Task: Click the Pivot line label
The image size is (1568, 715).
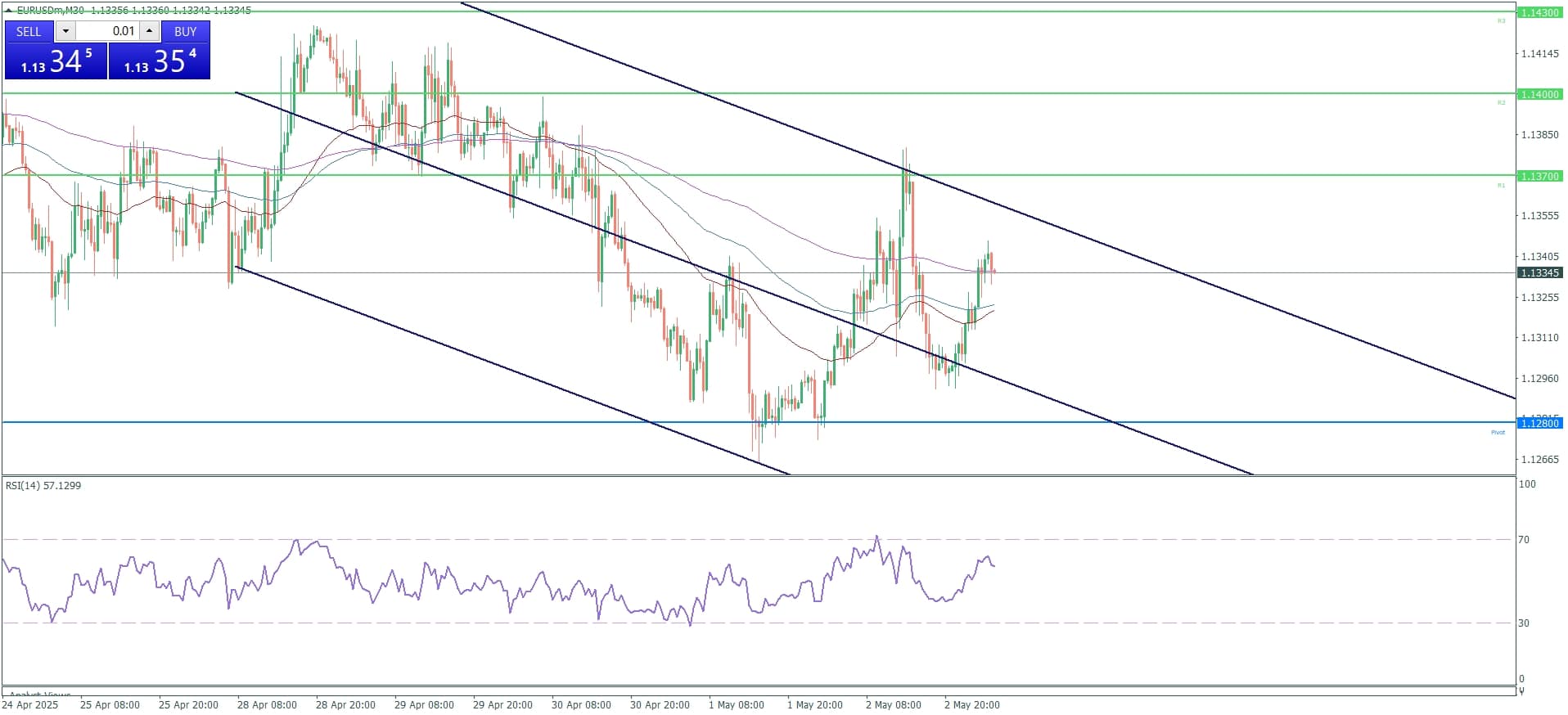Action: tap(1498, 432)
